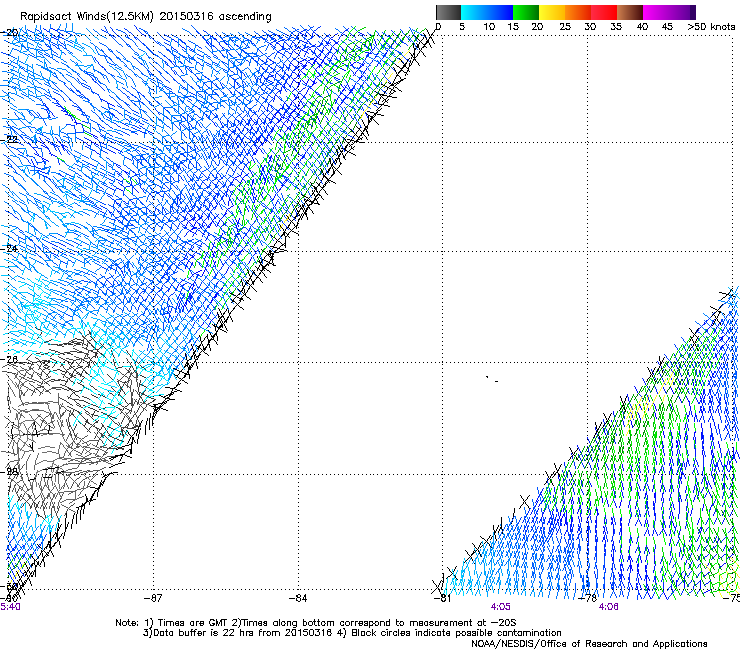Select the red 30-35 knots color swatch
Image resolution: width=740 pixels, height=650 pixels.
604,12
